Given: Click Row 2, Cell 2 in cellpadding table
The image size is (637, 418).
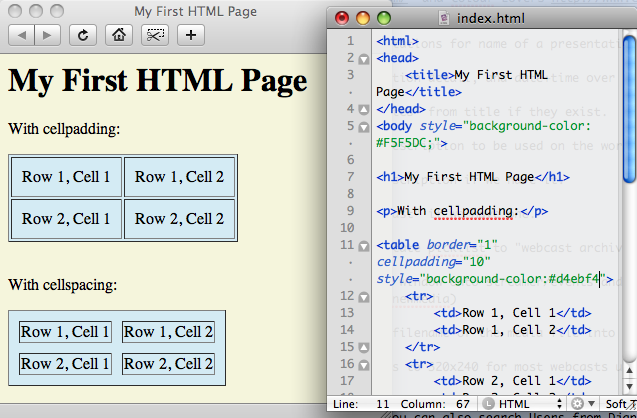Looking at the screenshot, I should pos(179,219).
